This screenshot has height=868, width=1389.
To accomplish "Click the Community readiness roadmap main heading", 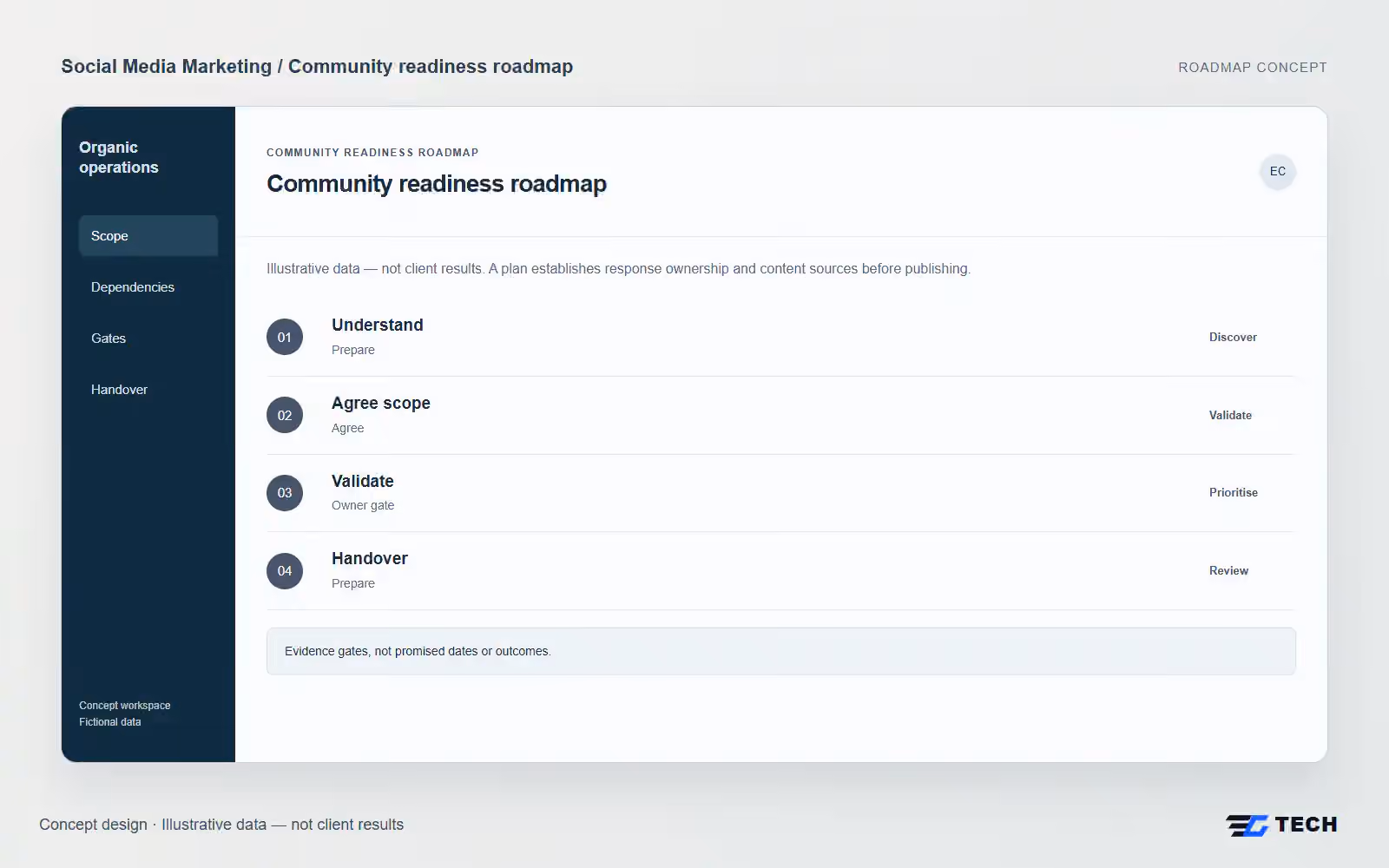I will pos(437,184).
